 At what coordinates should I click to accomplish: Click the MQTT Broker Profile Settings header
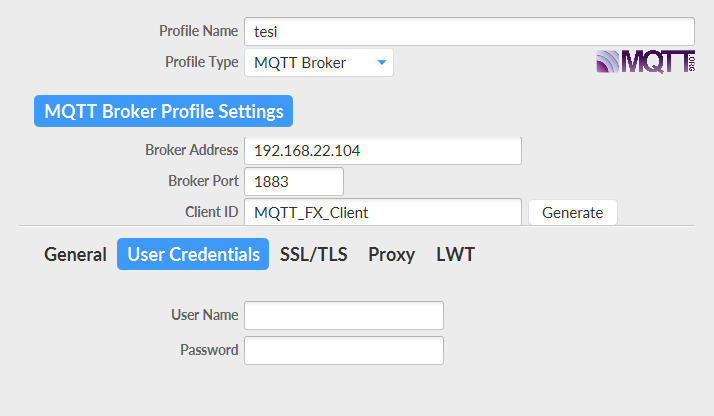tap(163, 111)
